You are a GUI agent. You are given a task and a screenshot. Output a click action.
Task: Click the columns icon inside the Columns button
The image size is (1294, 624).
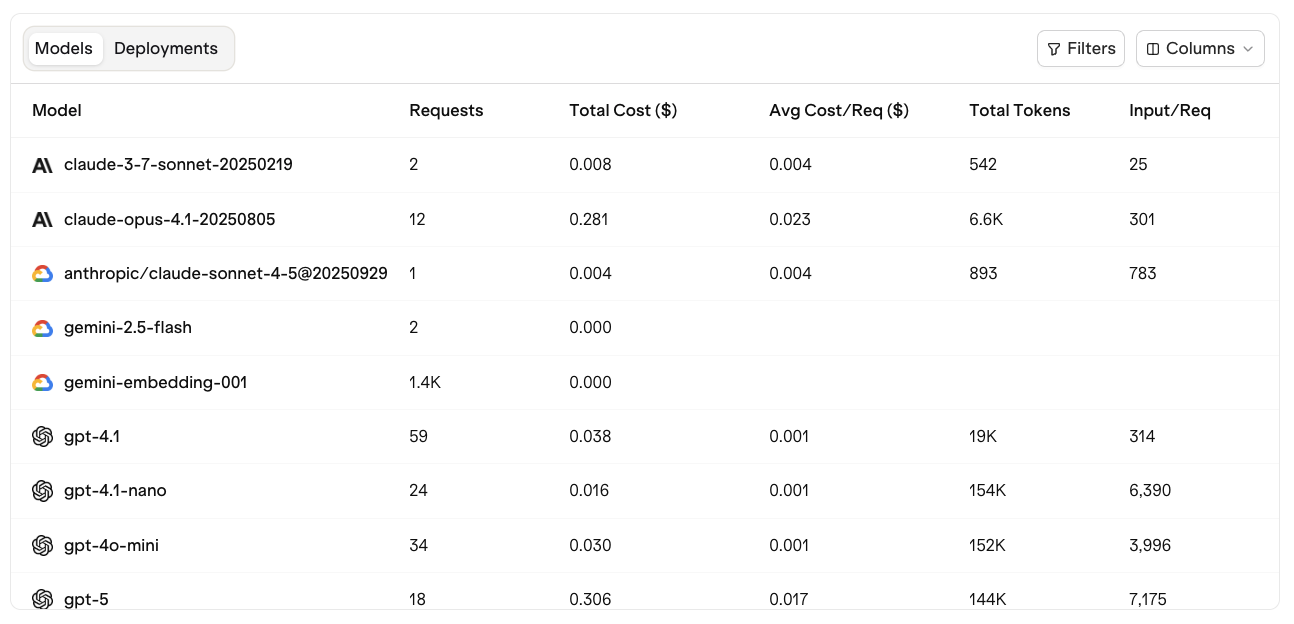pos(1155,48)
